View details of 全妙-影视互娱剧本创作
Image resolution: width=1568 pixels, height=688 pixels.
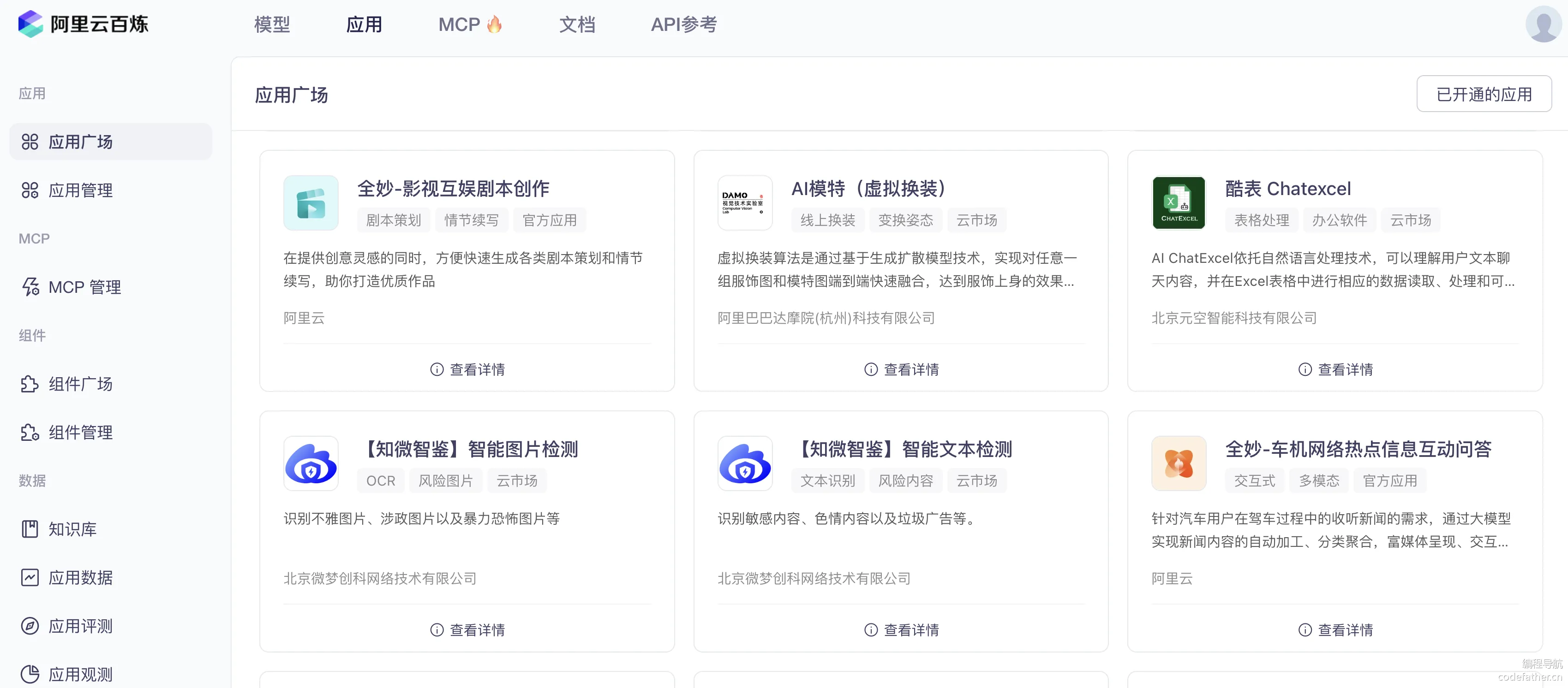point(467,369)
